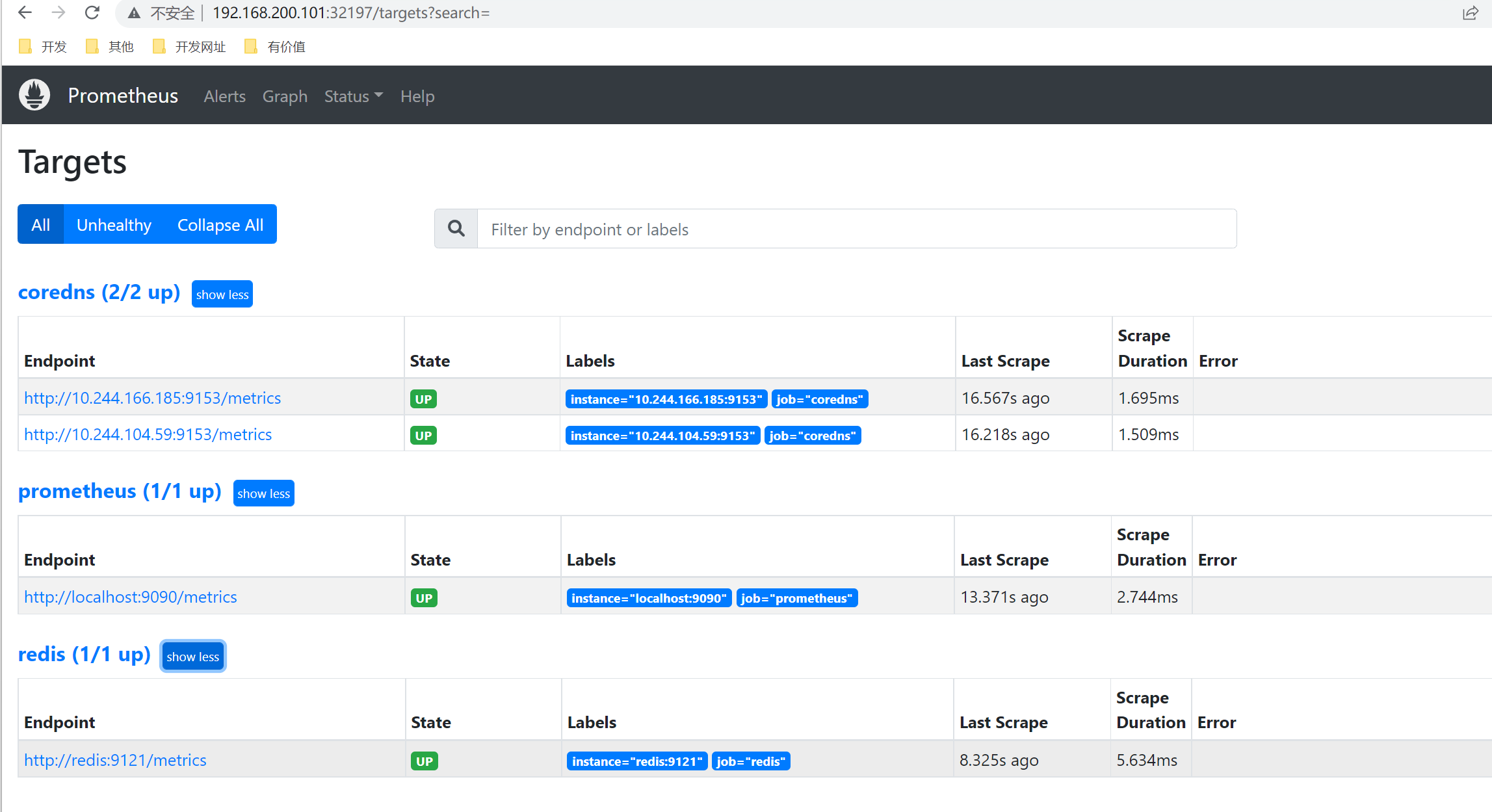Image resolution: width=1492 pixels, height=812 pixels.
Task: Open the Alerts page
Action: pos(225,96)
